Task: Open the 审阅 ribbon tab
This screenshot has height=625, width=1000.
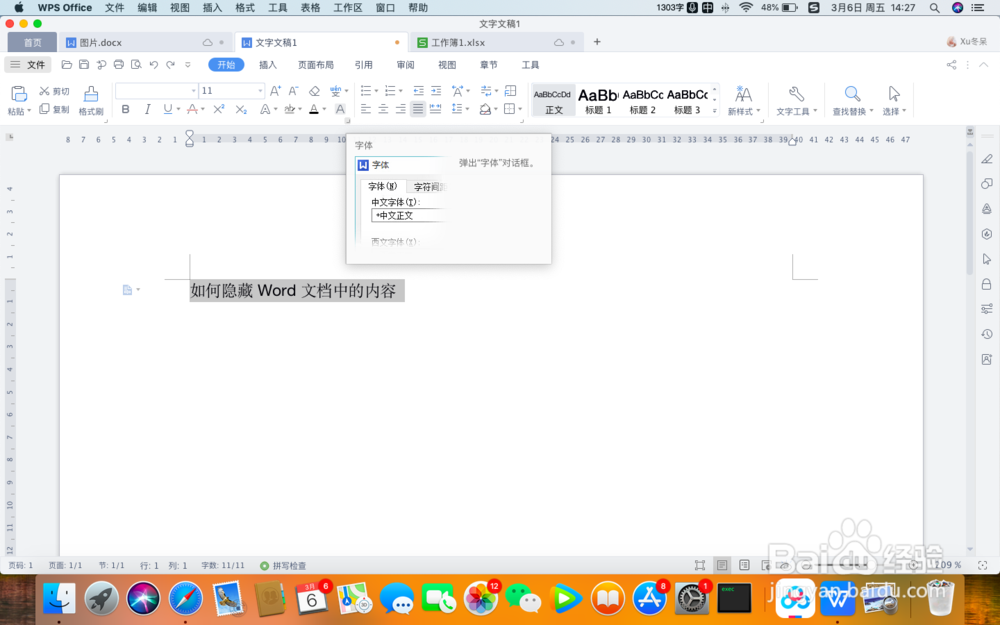Action: pos(405,64)
